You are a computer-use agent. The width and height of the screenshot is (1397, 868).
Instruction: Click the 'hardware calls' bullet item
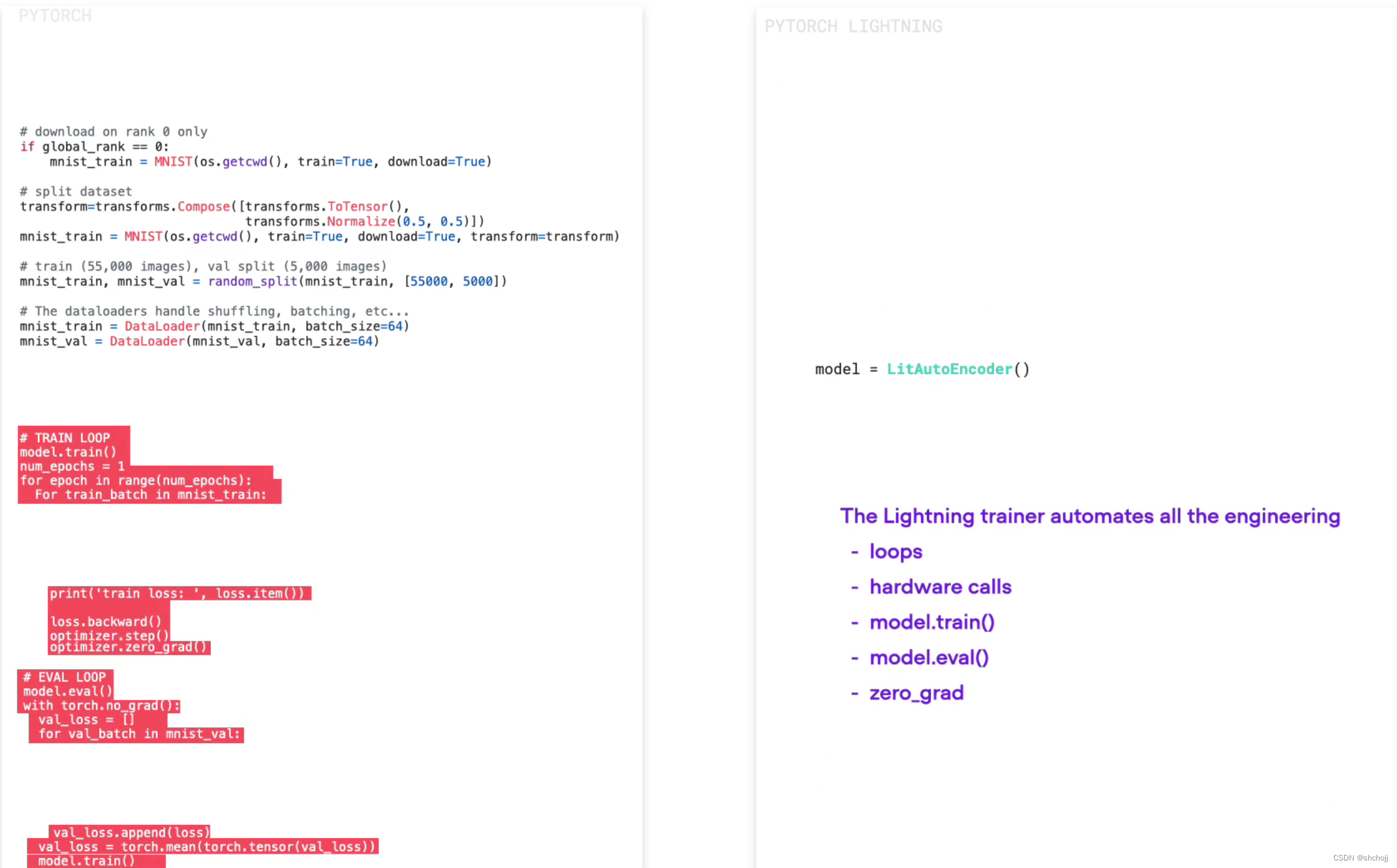(940, 587)
